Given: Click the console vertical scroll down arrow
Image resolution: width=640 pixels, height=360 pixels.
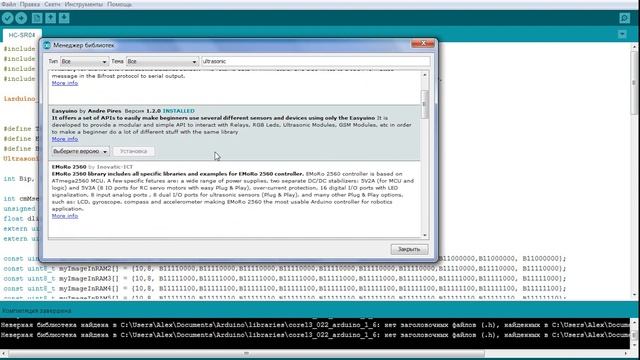Looking at the screenshot, I should [635, 345].
